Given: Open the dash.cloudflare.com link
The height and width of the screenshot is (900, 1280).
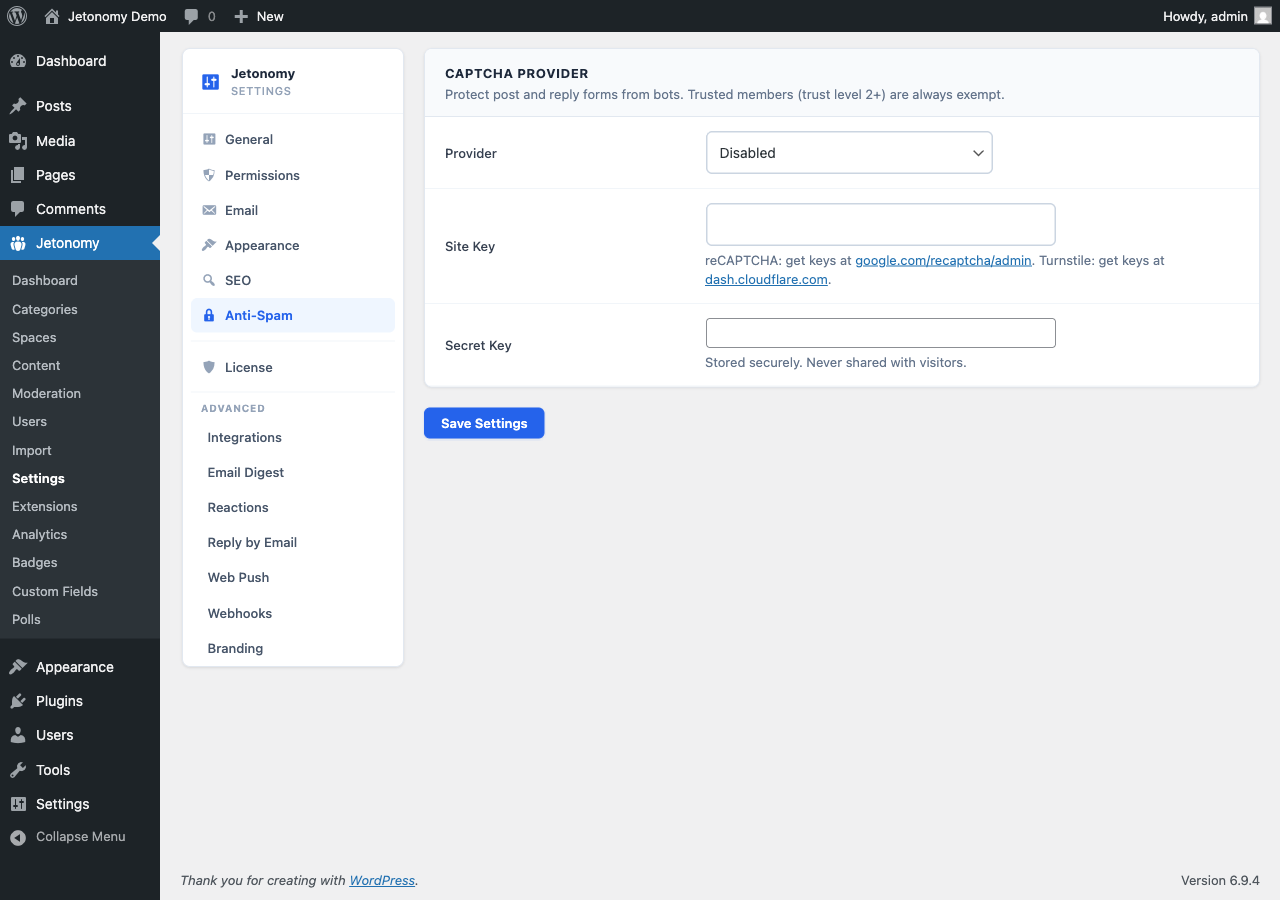Looking at the screenshot, I should pyautogui.click(x=766, y=279).
